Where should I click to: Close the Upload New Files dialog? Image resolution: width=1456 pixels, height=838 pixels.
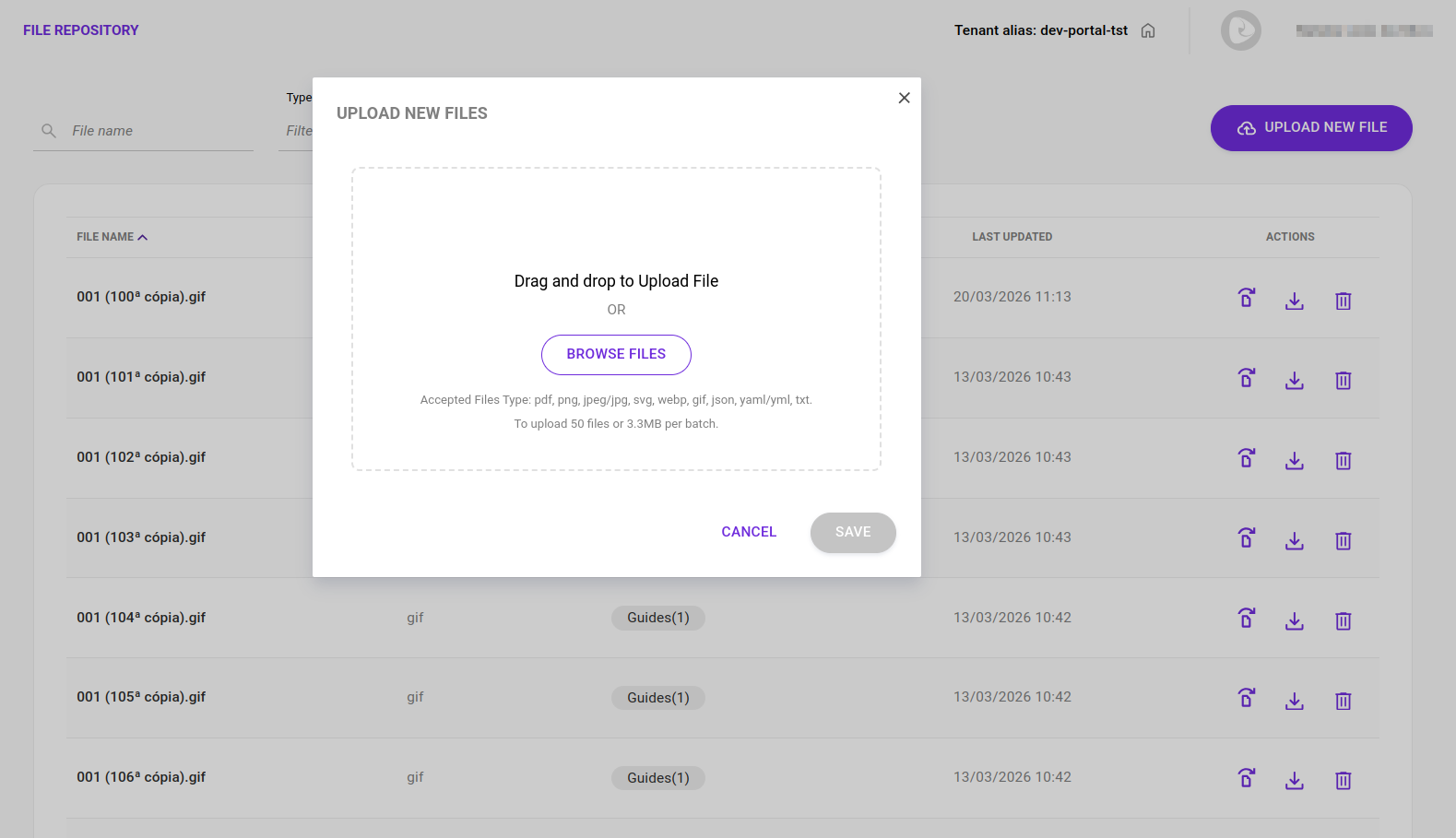904,98
